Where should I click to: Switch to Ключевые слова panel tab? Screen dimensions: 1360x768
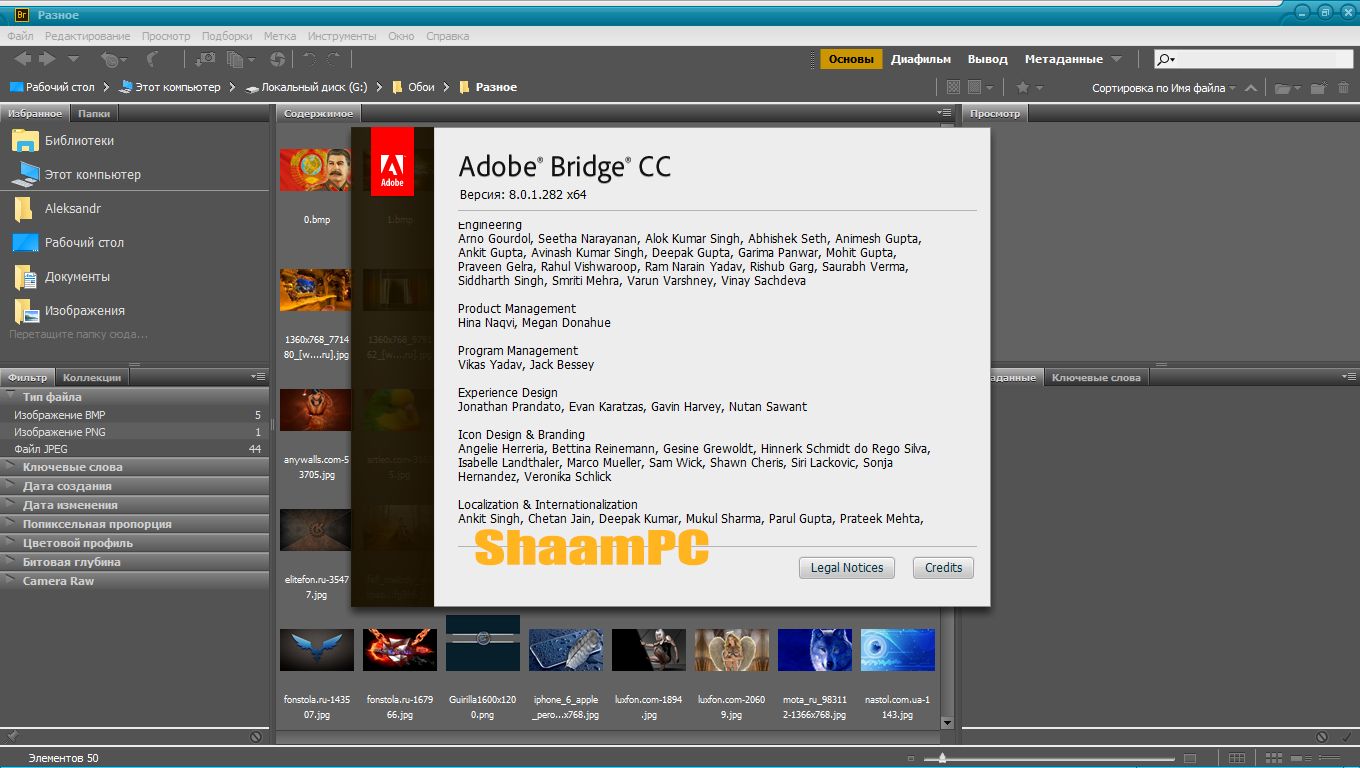click(1095, 377)
